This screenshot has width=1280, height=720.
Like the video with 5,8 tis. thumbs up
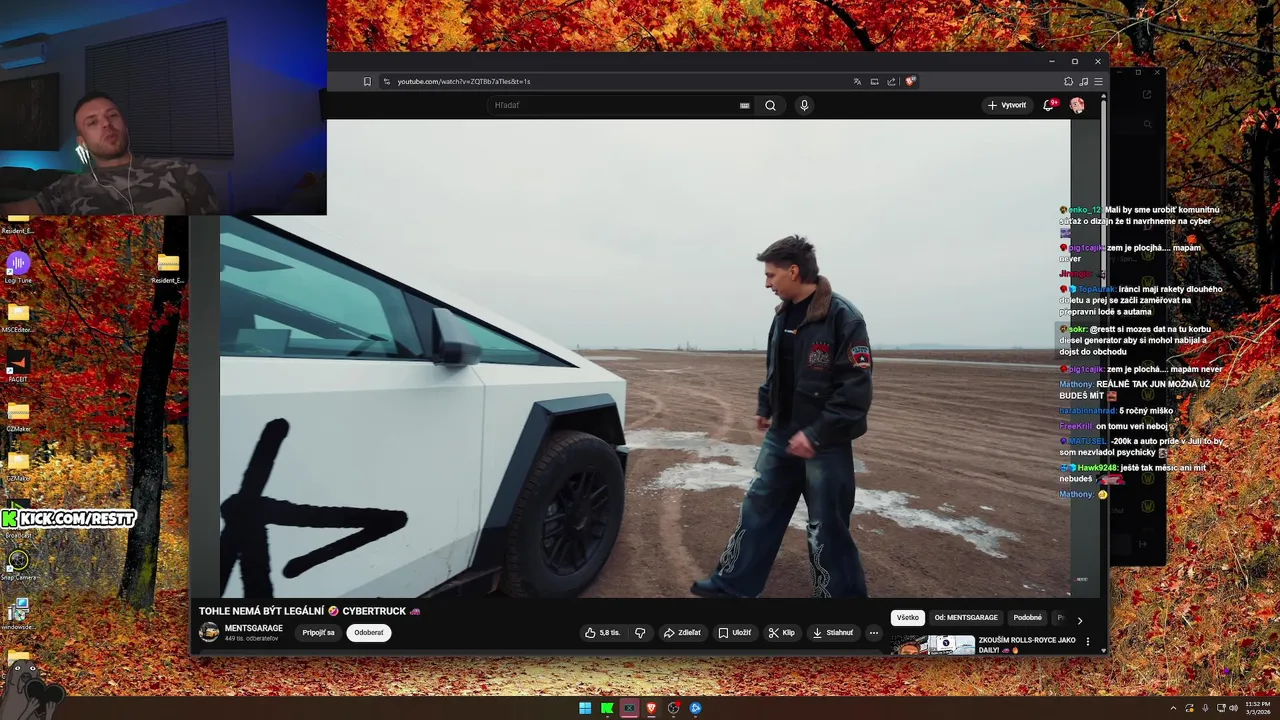(602, 632)
